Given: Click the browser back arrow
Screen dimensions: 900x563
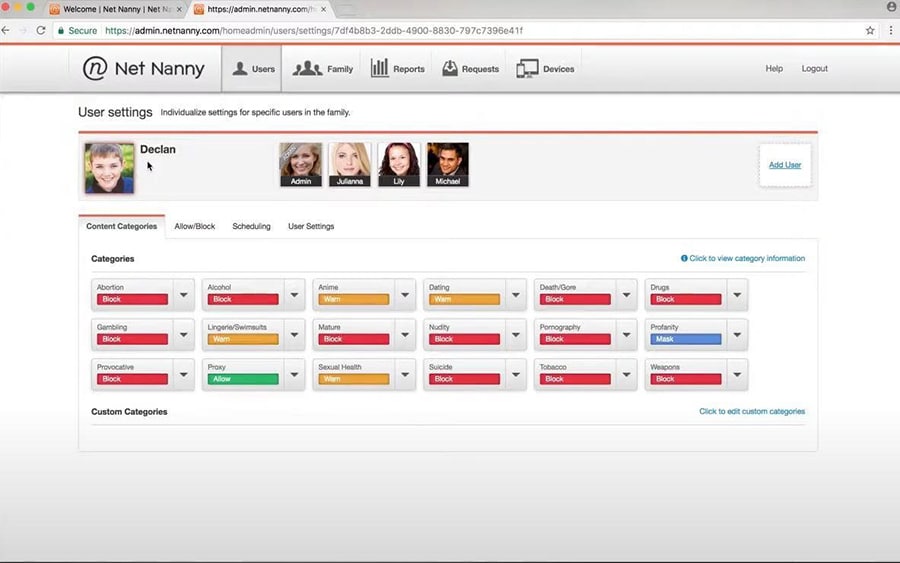Looking at the screenshot, I should (x=6, y=30).
